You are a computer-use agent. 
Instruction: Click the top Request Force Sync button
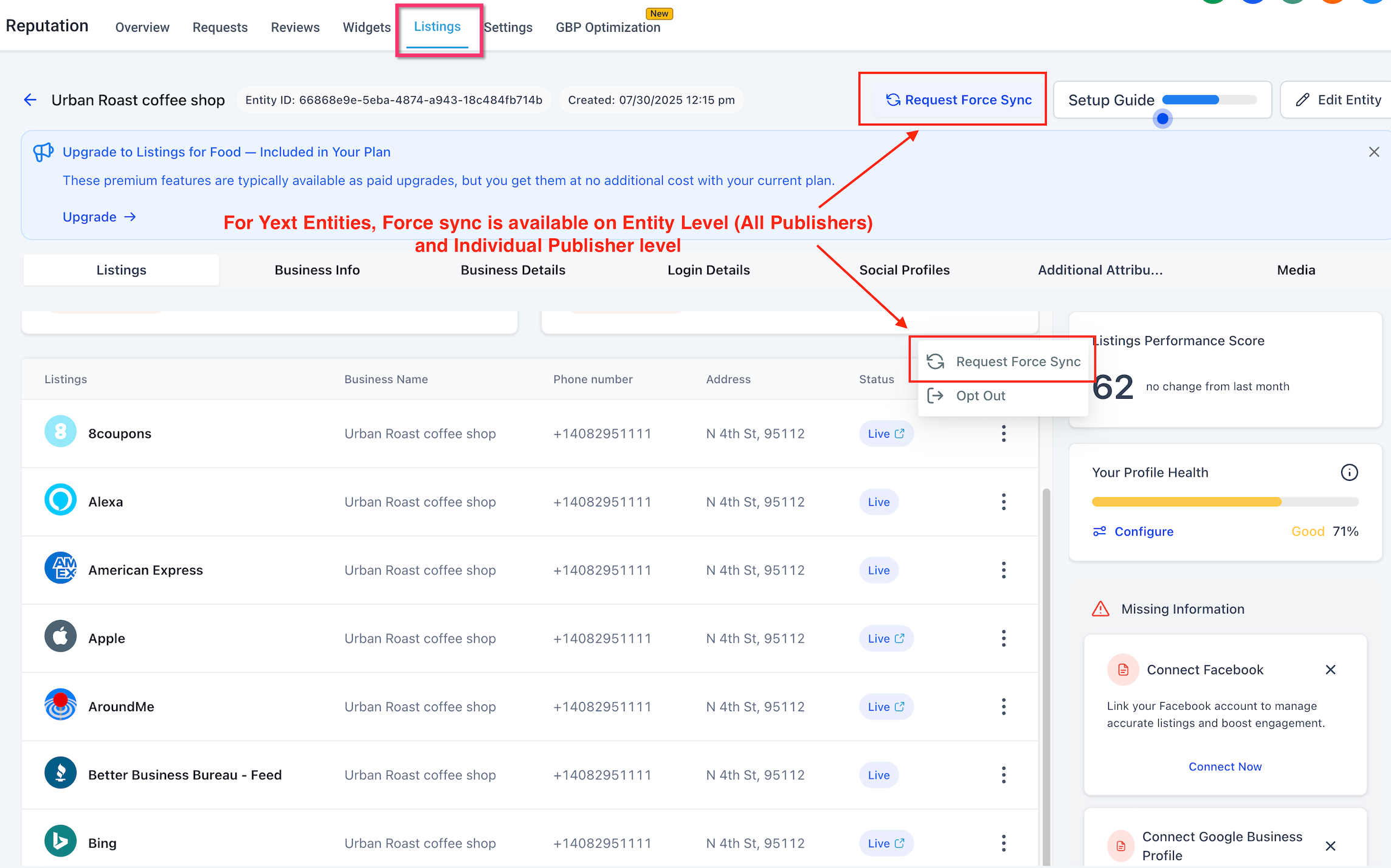tap(959, 100)
